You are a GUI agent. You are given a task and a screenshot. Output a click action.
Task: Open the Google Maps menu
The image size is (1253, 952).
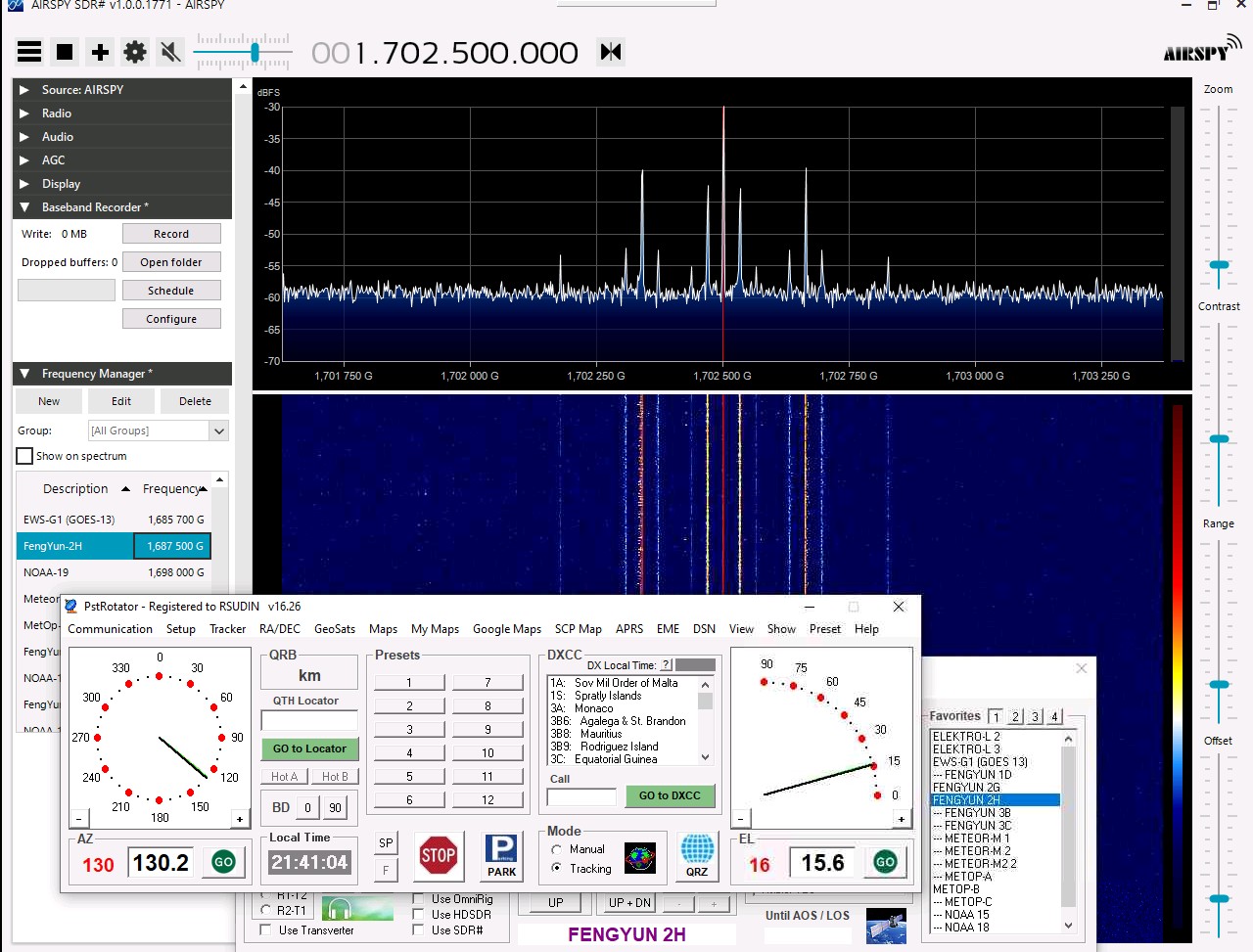[x=507, y=629]
